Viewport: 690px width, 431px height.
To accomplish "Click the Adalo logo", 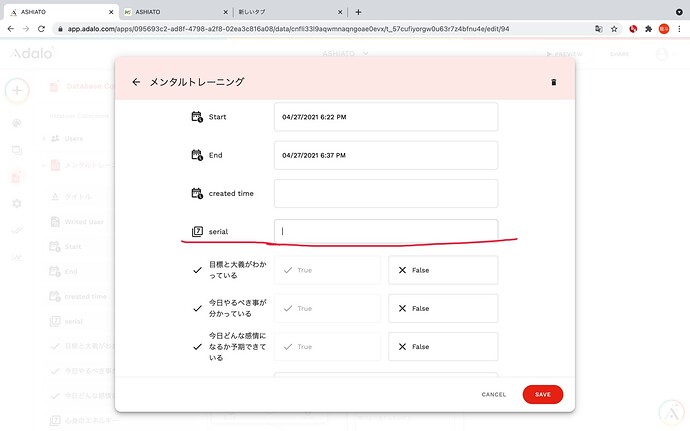I will (32, 53).
